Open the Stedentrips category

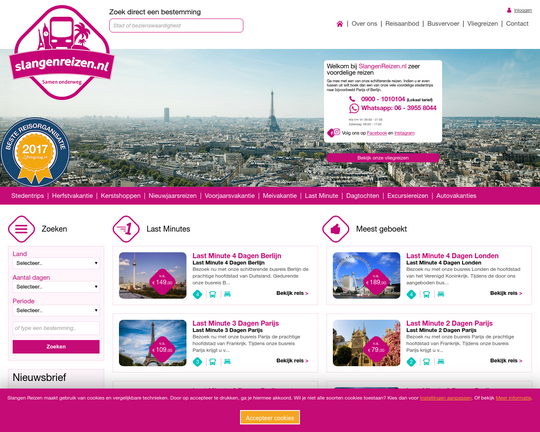(x=28, y=196)
